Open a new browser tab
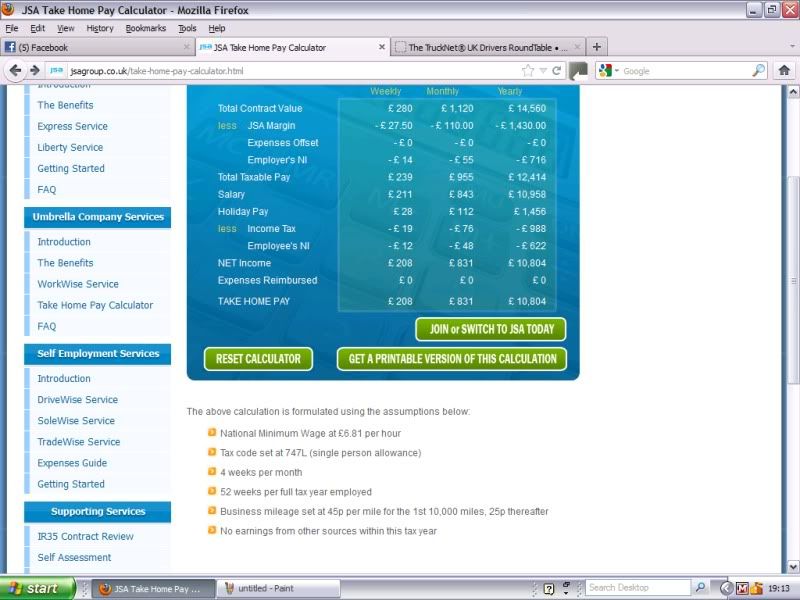The height and width of the screenshot is (600, 800). 596,47
